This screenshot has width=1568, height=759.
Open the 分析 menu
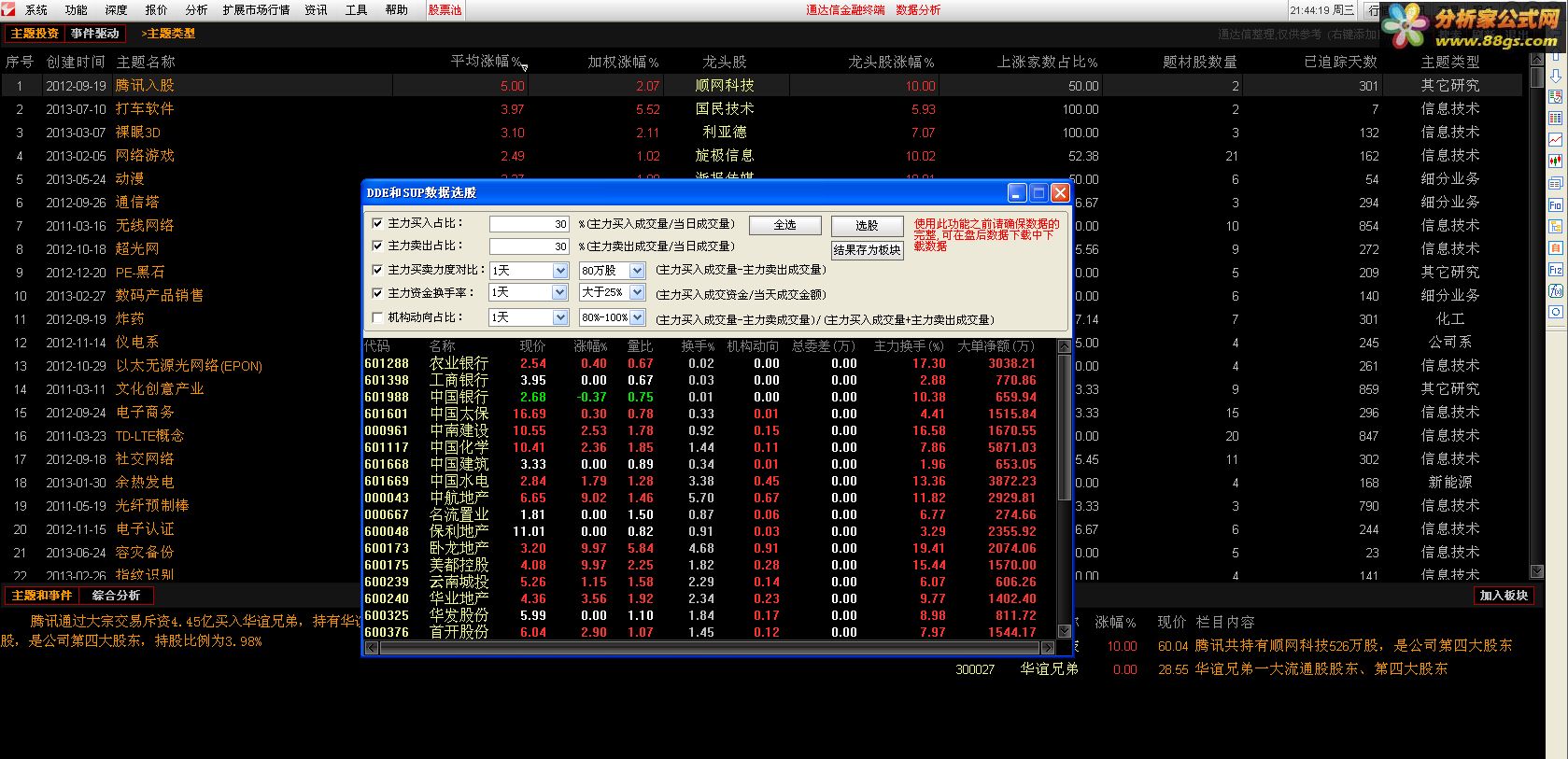click(x=197, y=10)
